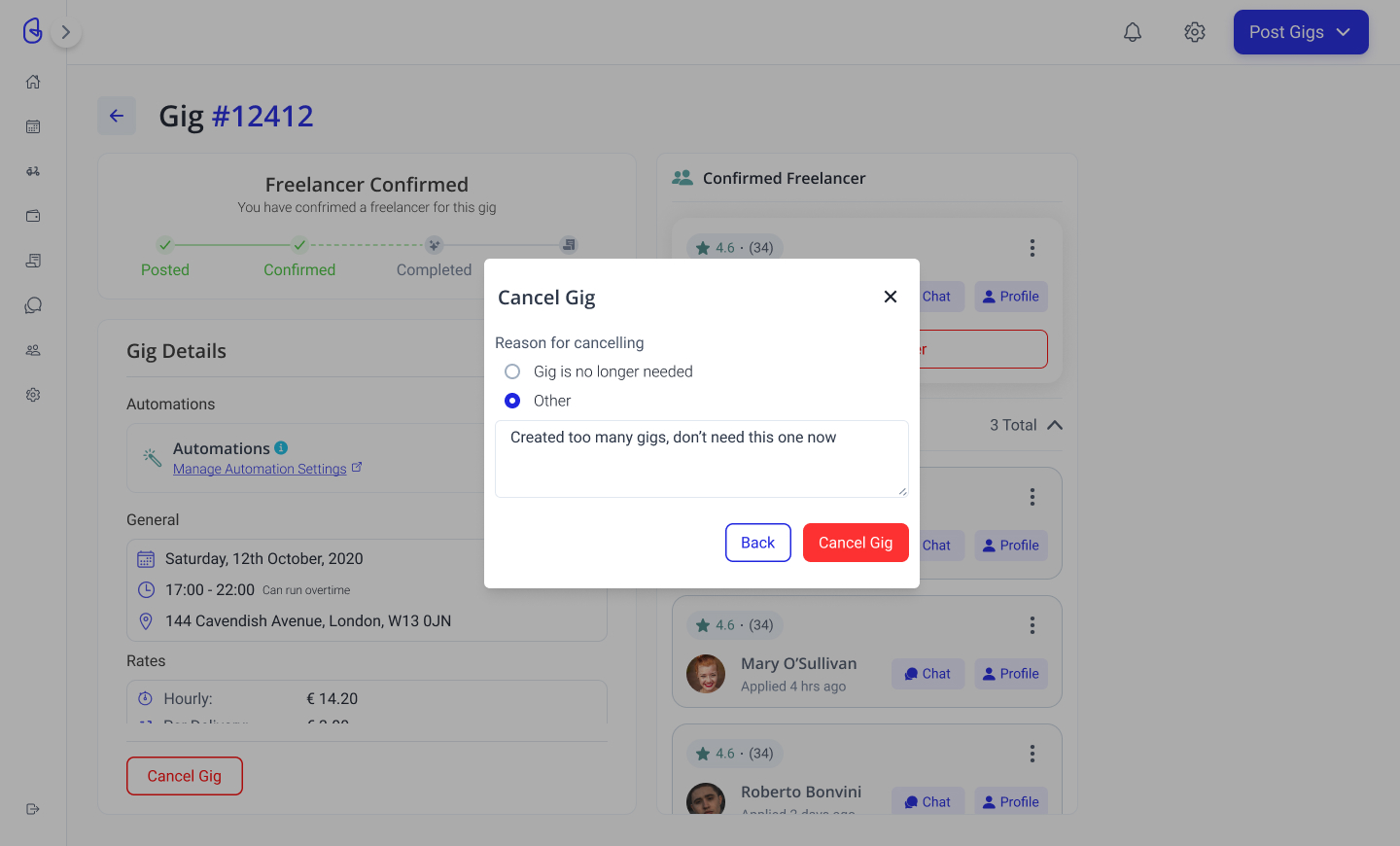Click the app logo in the sidebar
The width and height of the screenshot is (1400, 846).
coord(33,31)
